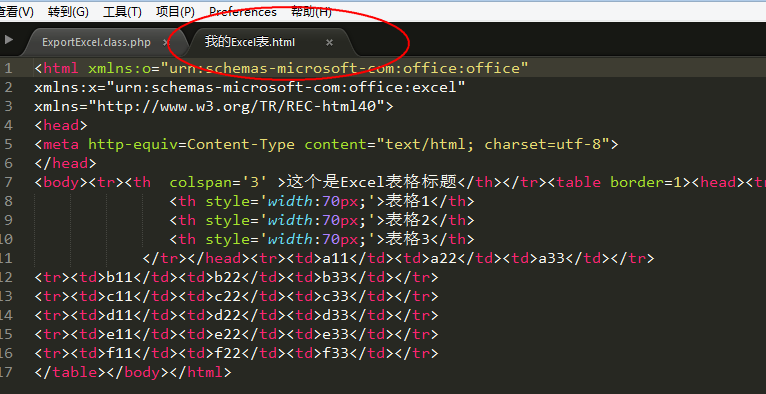Click the URL "http://www.w3.org/TR/REC-html40"
This screenshot has width=766, height=394.
click(236, 106)
